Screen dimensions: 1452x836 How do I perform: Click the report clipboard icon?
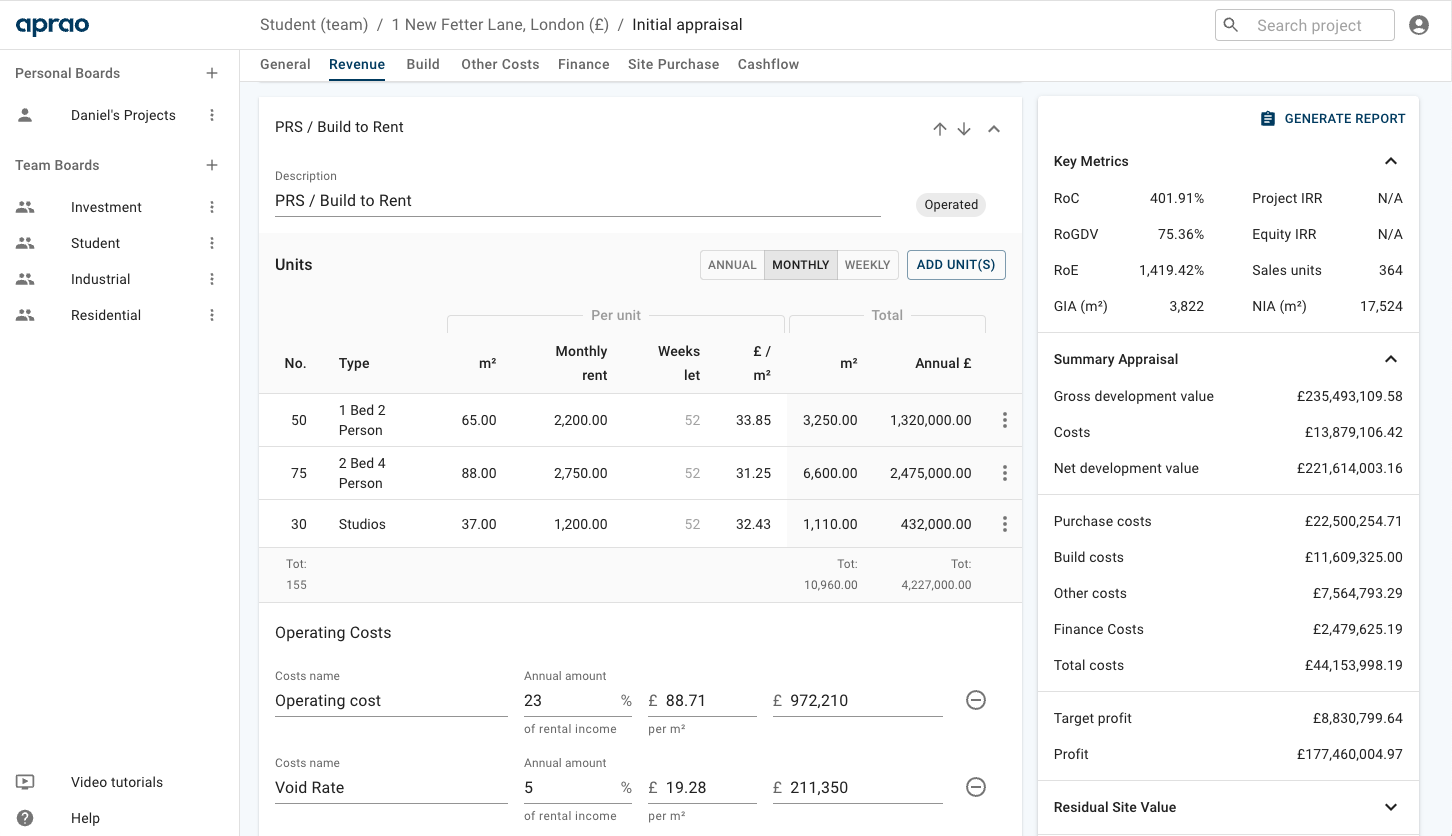point(1267,118)
